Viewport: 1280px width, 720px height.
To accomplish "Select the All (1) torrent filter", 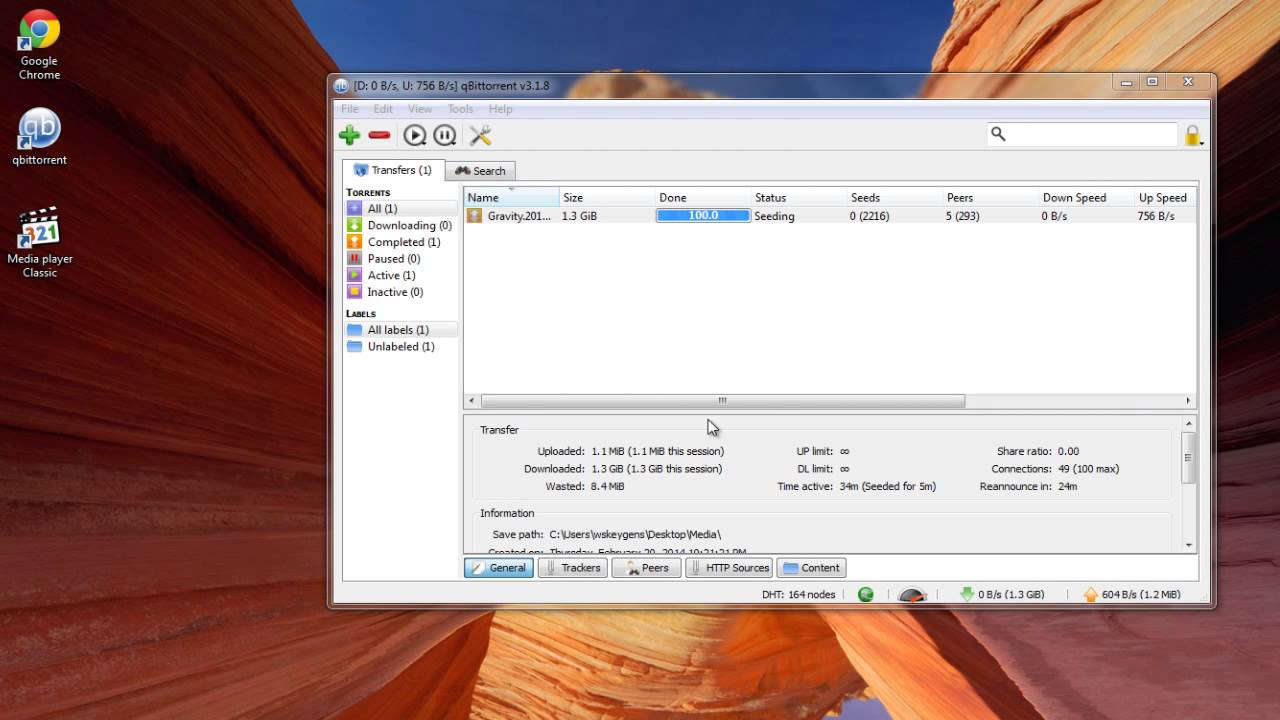I will (400, 209).
